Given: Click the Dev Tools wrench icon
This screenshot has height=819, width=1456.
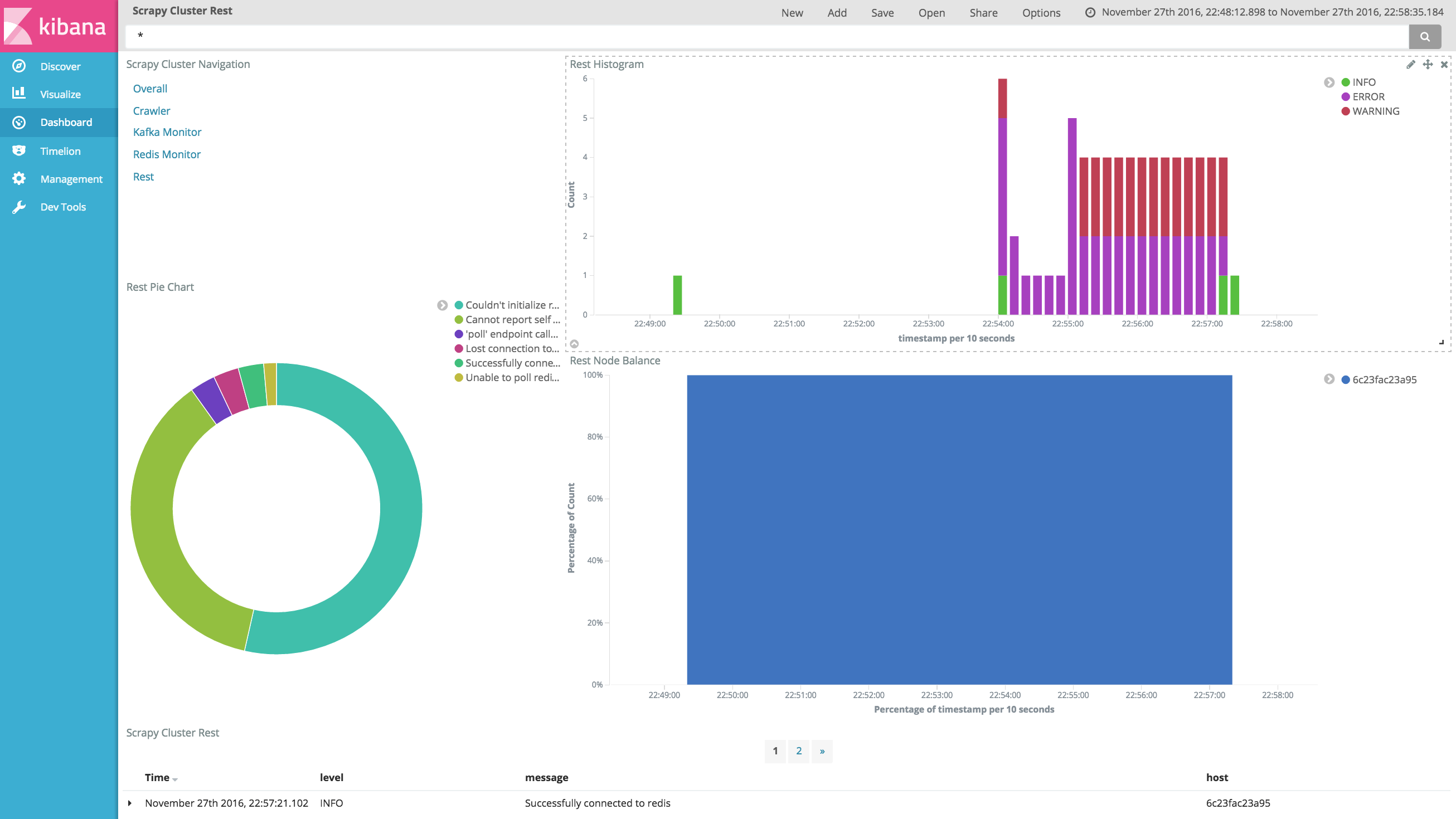Looking at the screenshot, I should pos(18,207).
